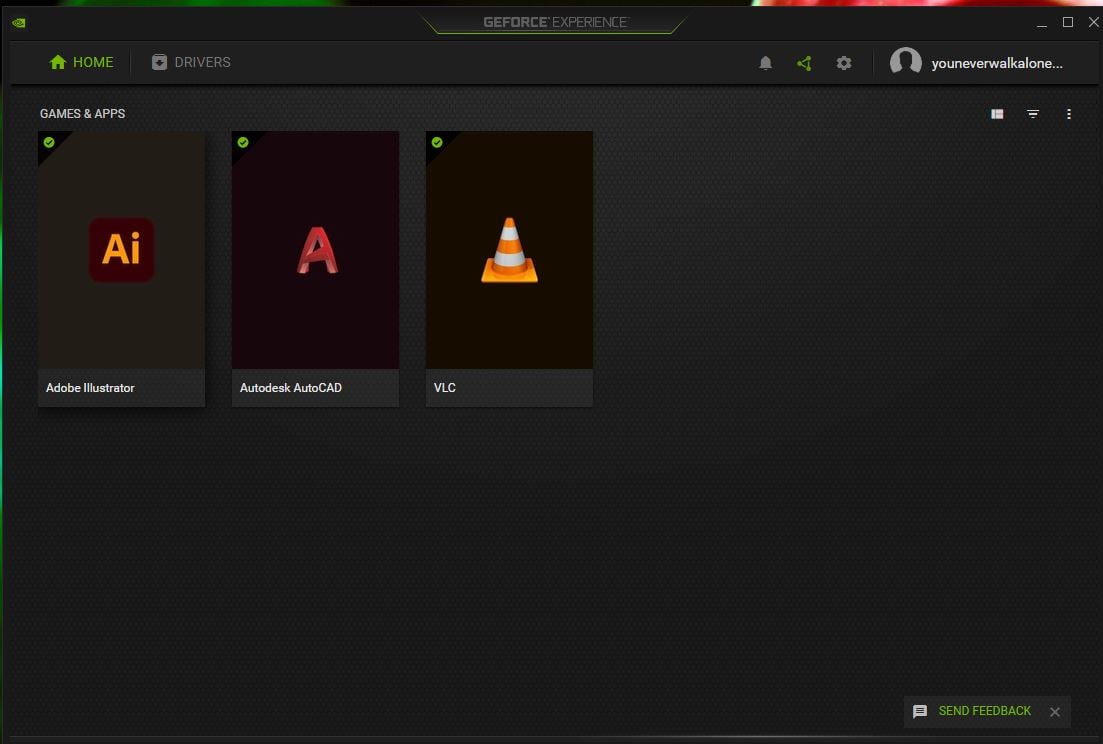The width and height of the screenshot is (1103, 744).
Task: Click the optimized checkmark on VLC
Action: coord(437,142)
